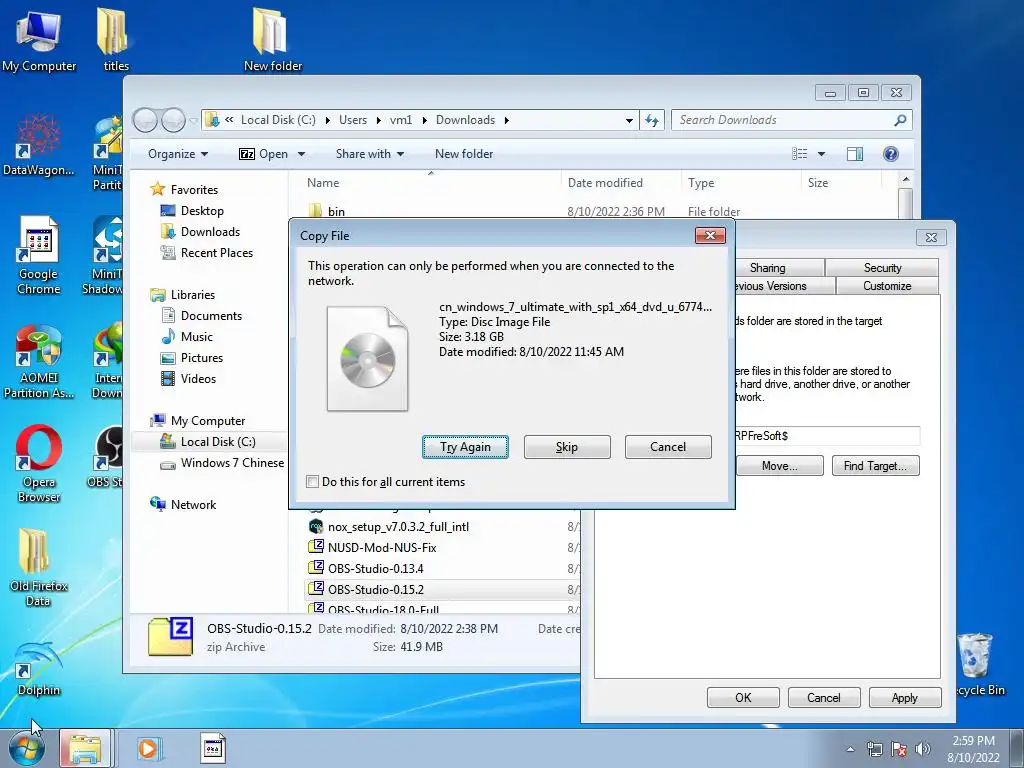Click the change view icon
This screenshot has width=1024, height=768.
coord(800,154)
